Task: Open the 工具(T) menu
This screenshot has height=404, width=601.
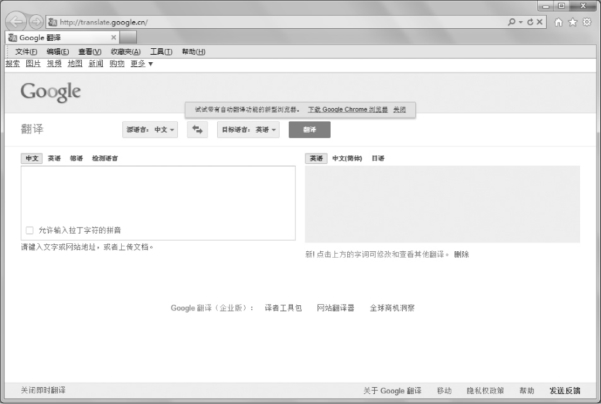Action: pos(161,51)
